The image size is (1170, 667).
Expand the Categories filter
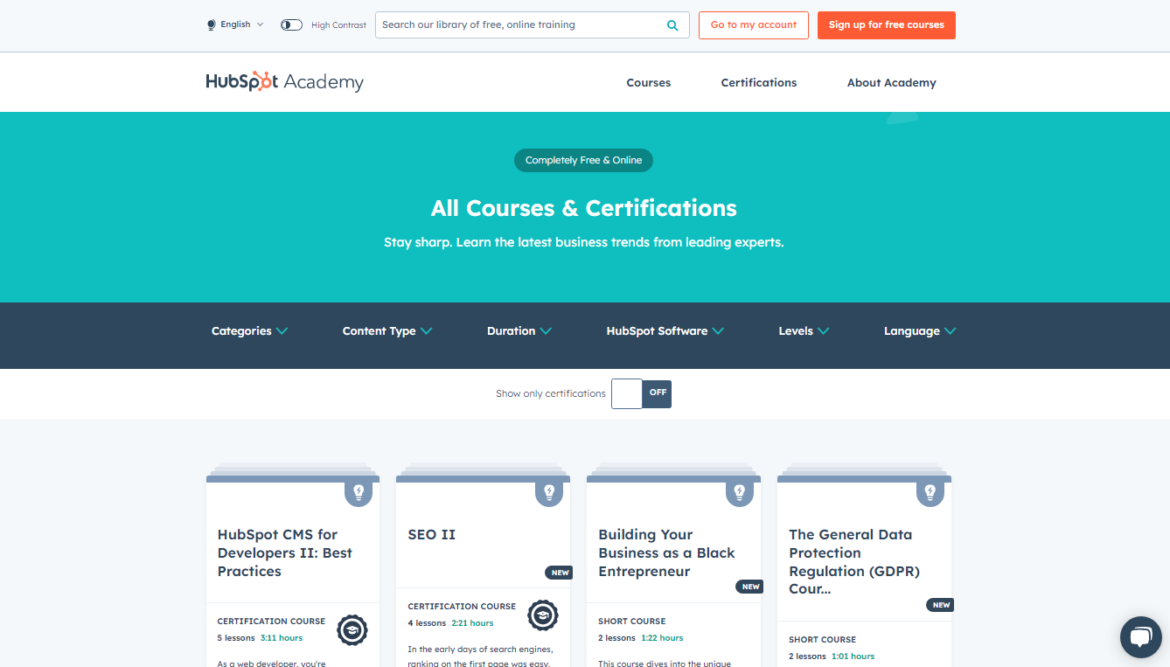(249, 331)
